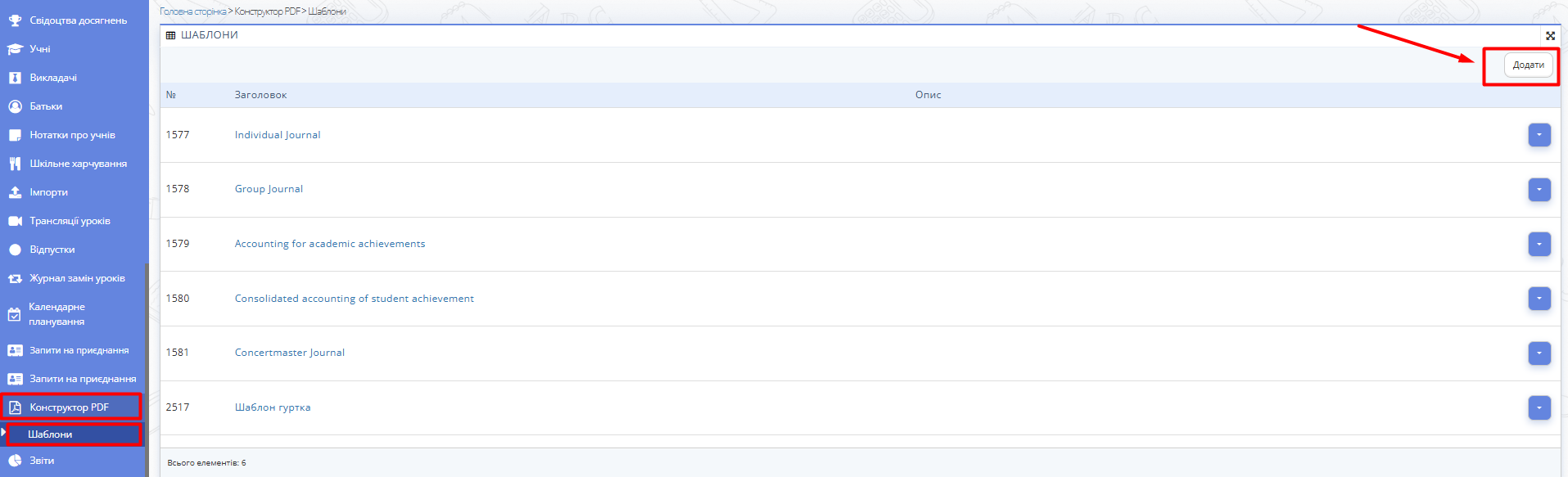Click the Головна сторінка breadcrumb link
This screenshot has height=477, width=1568.
point(192,11)
